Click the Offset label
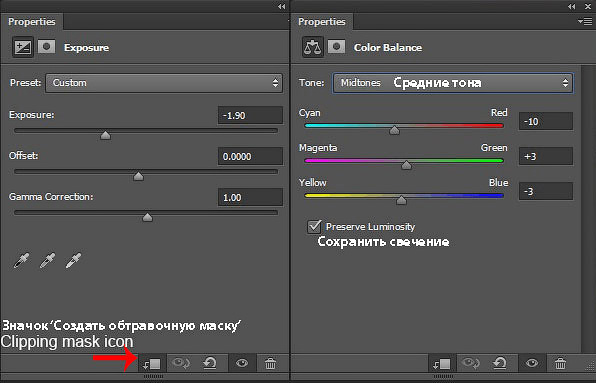 [x=24, y=156]
